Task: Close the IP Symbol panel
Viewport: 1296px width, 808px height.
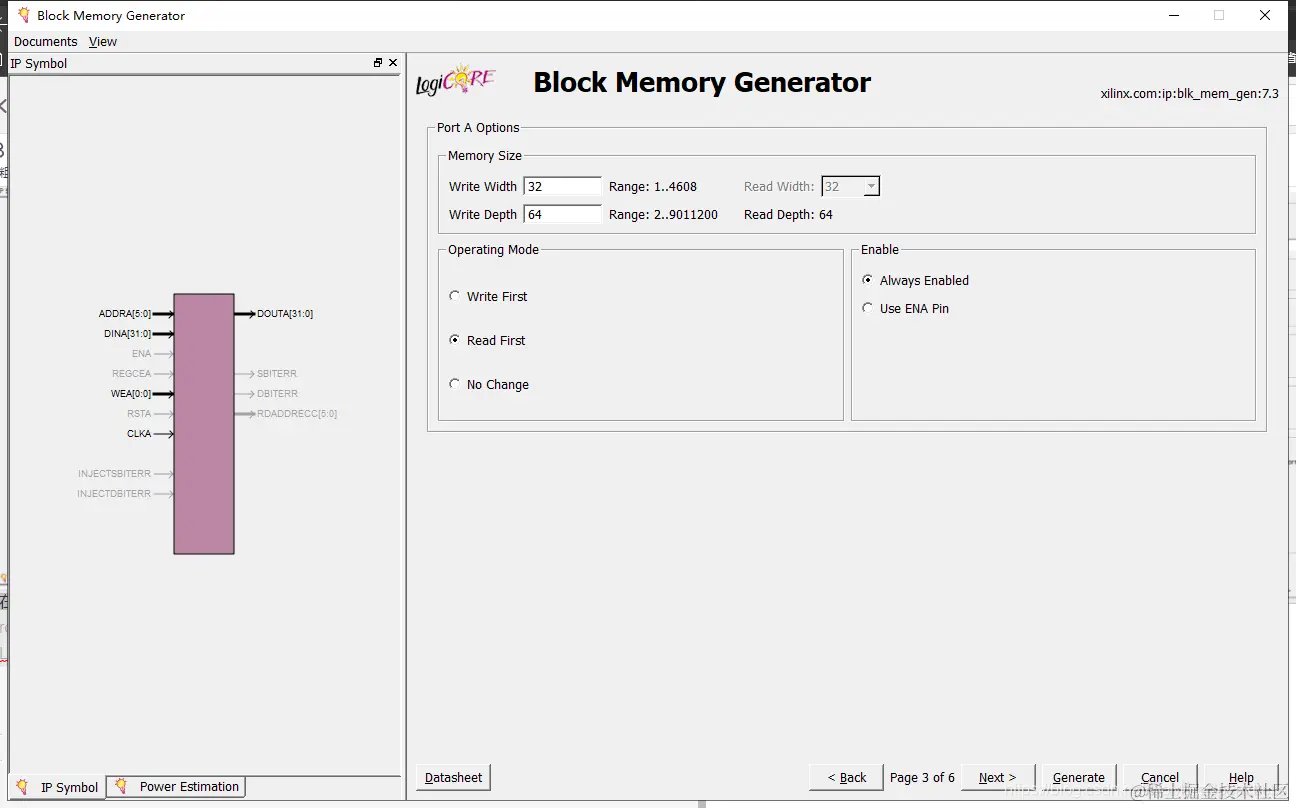Action: 393,63
